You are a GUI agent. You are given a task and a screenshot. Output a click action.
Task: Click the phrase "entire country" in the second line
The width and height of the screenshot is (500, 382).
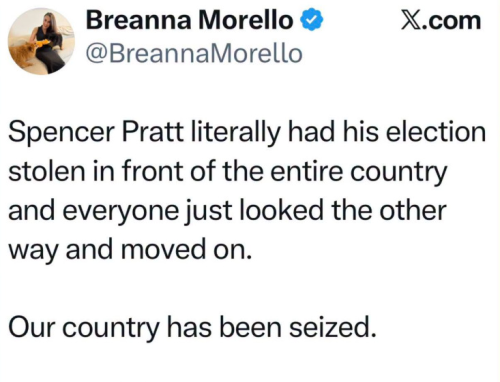click(358, 172)
